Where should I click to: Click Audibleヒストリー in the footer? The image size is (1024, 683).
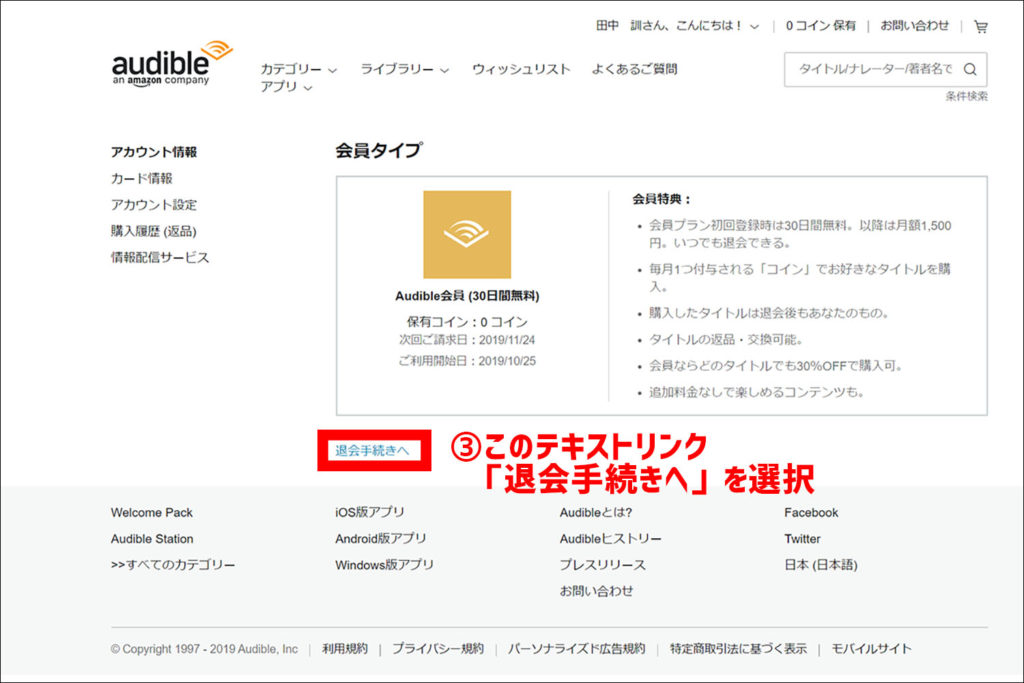pos(611,539)
